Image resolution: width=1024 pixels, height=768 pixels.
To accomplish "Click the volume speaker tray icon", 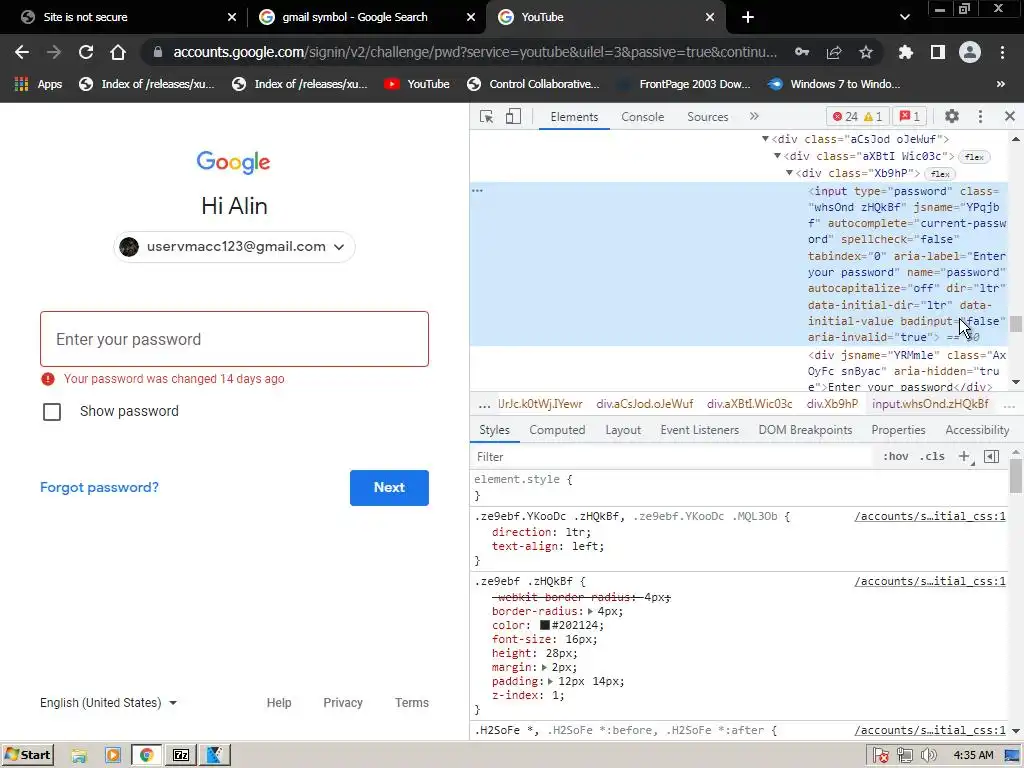I will [928, 756].
